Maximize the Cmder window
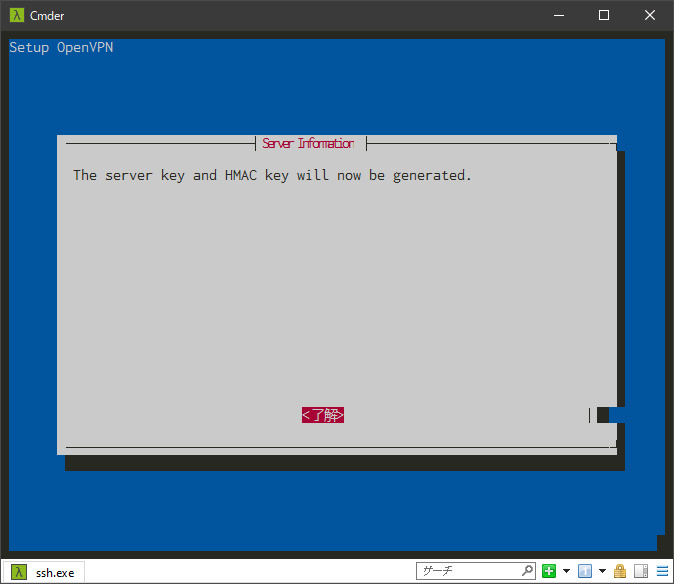674x584 pixels. coord(604,15)
